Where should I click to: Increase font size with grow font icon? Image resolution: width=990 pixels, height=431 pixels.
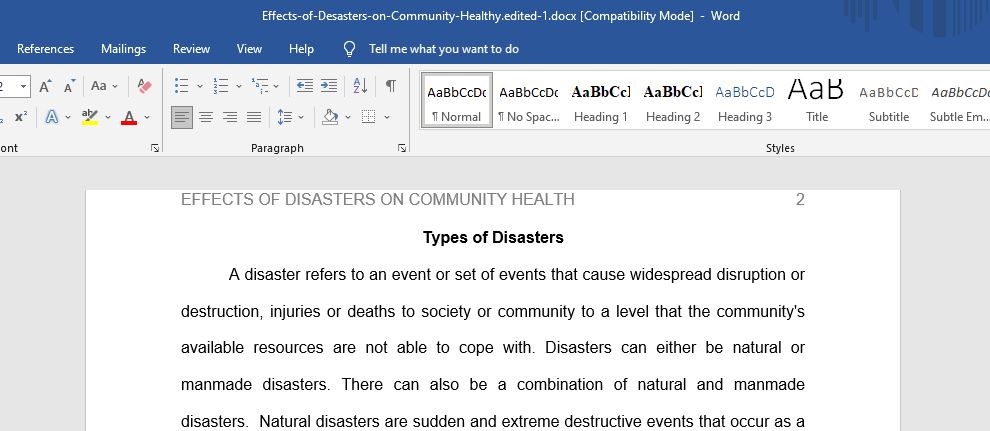pos(45,86)
